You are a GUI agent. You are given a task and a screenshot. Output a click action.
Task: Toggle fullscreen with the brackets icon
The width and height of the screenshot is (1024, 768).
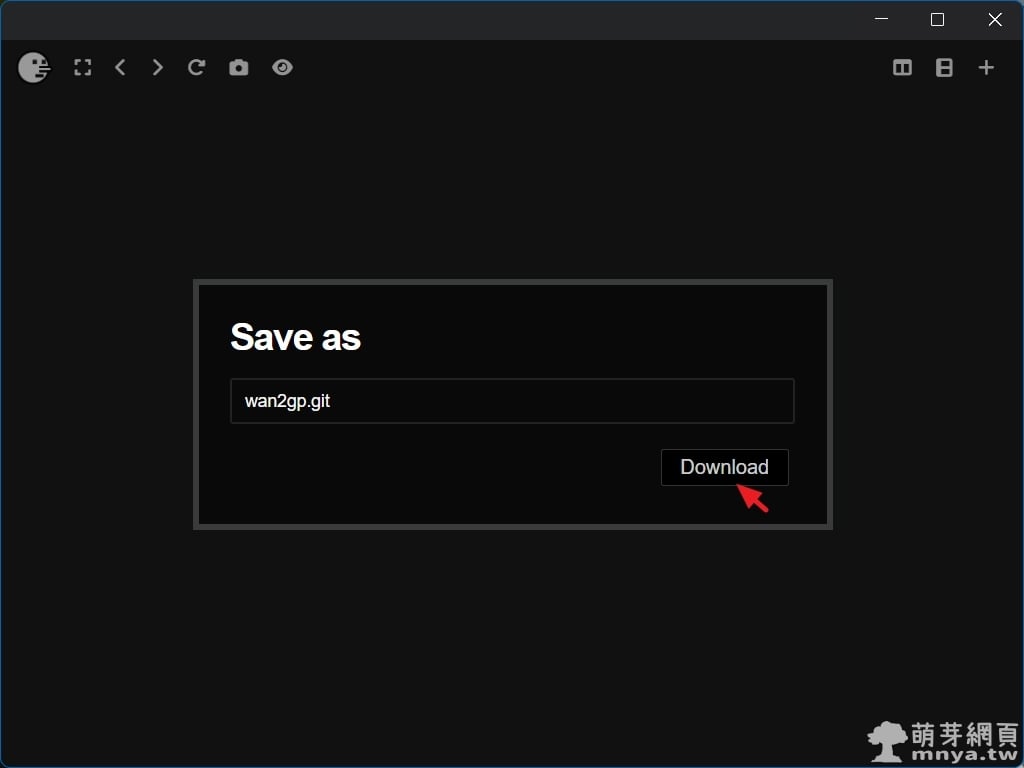83,68
